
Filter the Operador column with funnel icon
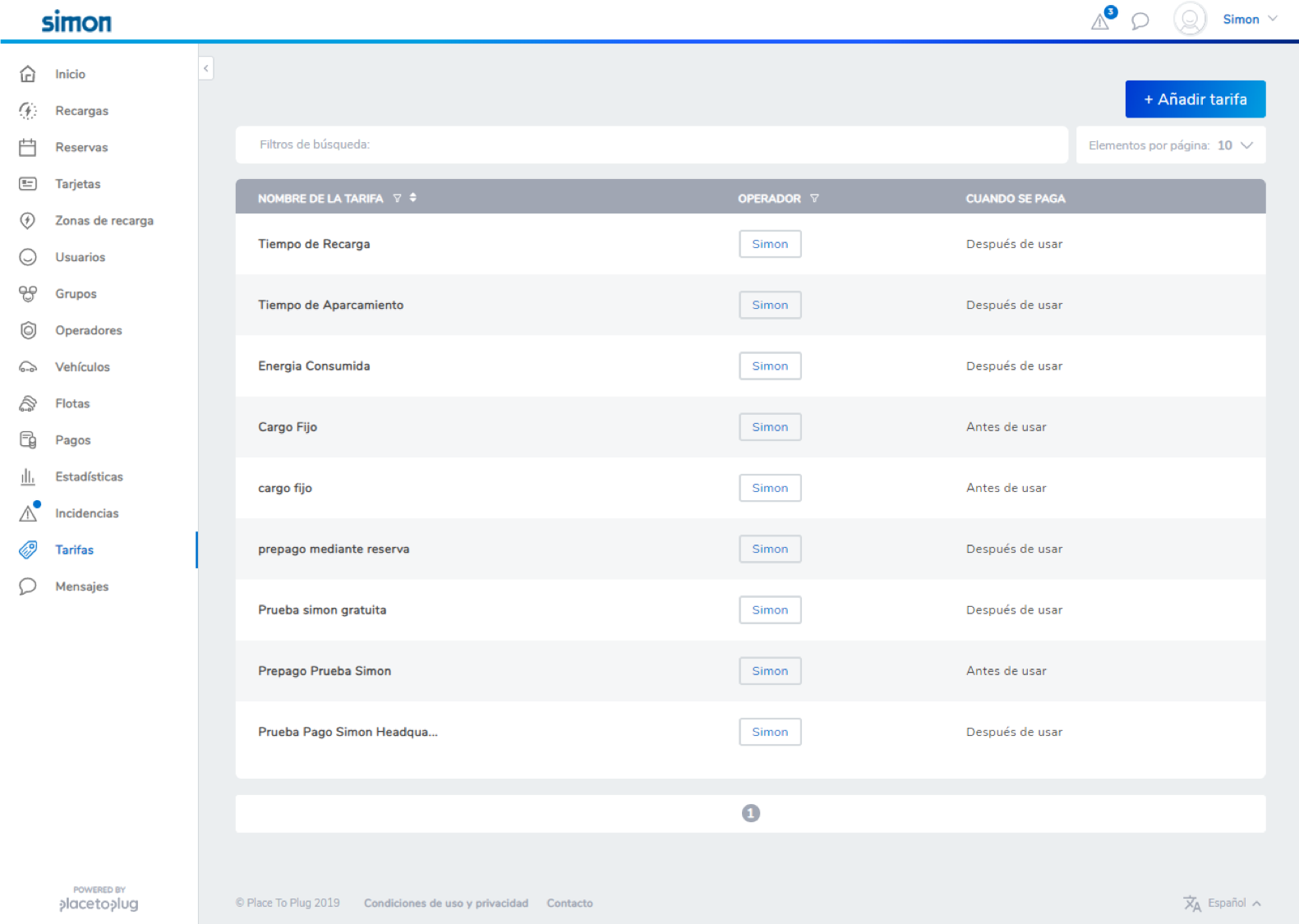(x=814, y=198)
